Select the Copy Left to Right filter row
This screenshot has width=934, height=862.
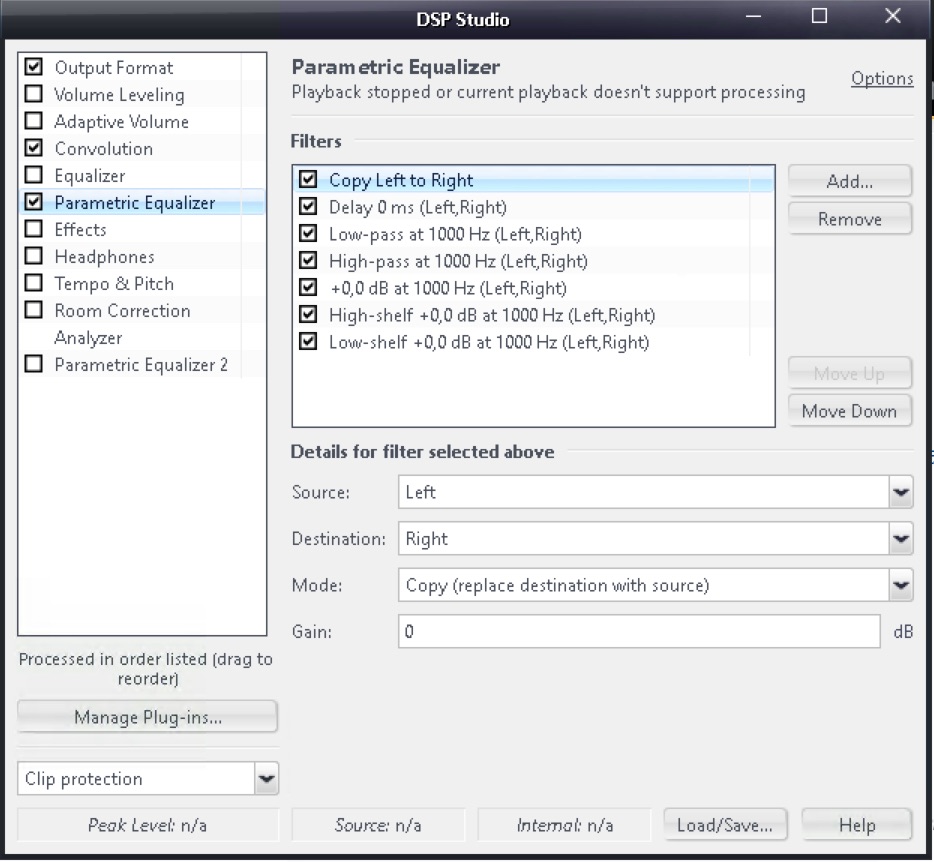pyautogui.click(x=534, y=179)
